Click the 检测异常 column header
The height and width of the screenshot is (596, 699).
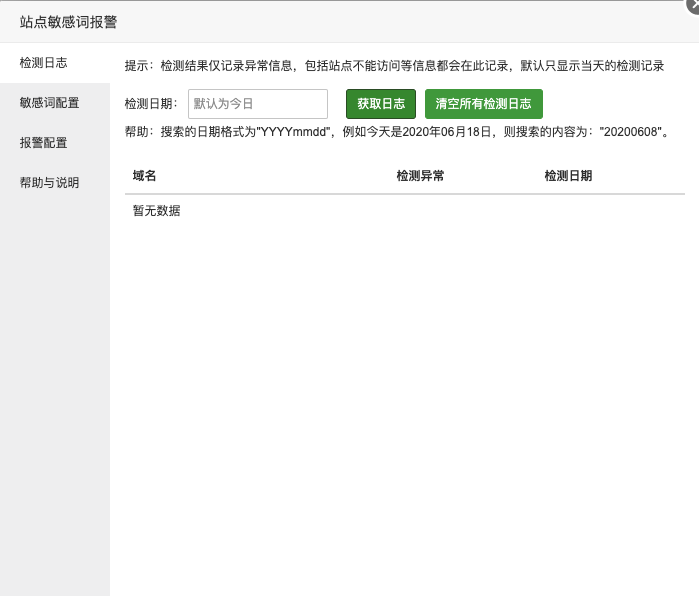point(420,176)
